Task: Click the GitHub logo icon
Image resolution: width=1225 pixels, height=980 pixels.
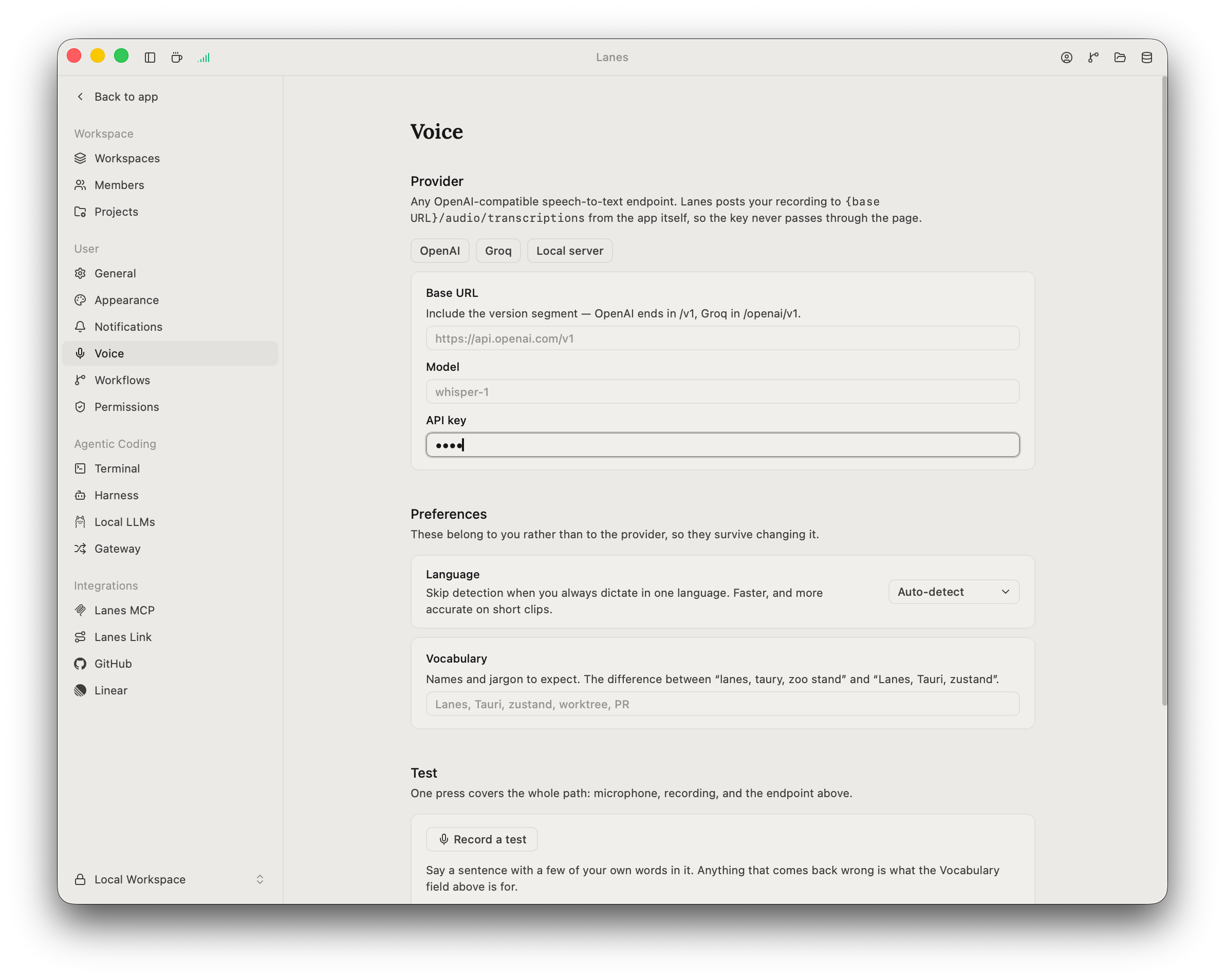Action: point(80,664)
